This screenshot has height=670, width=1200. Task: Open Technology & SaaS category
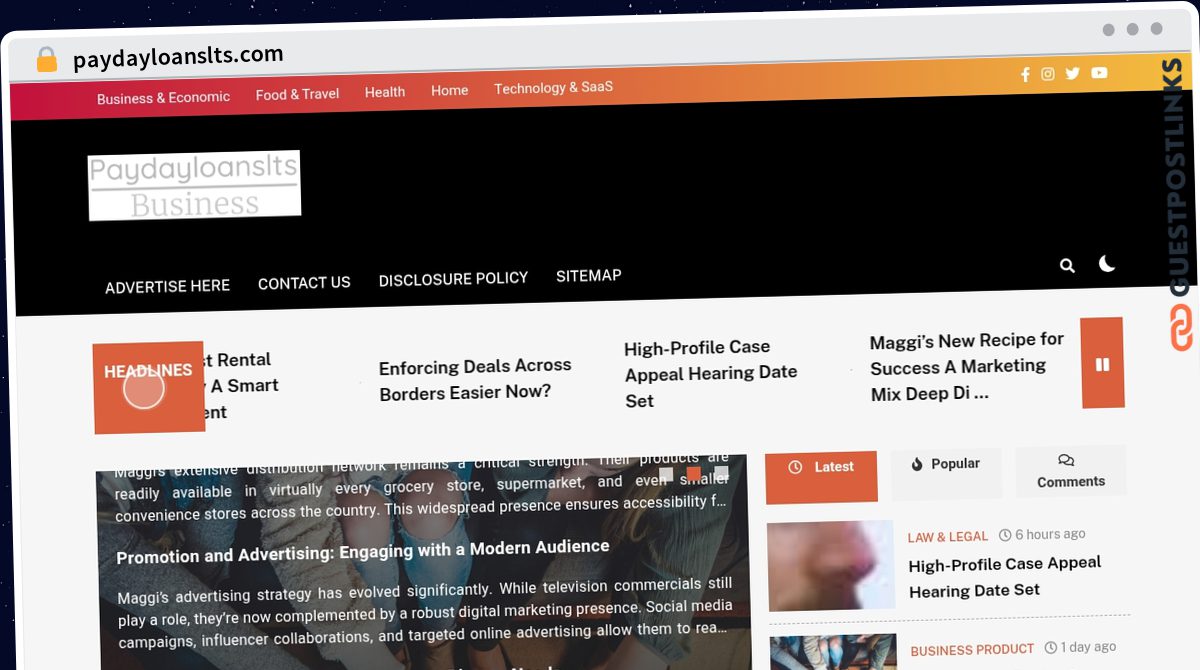coord(553,88)
